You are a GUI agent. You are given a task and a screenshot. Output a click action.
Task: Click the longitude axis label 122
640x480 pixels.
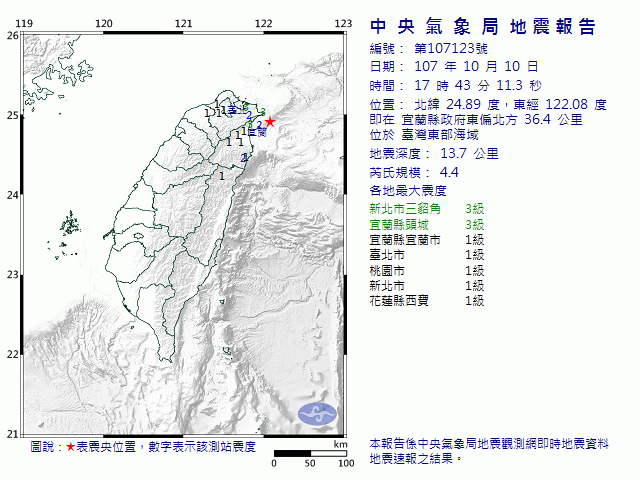[x=263, y=23]
